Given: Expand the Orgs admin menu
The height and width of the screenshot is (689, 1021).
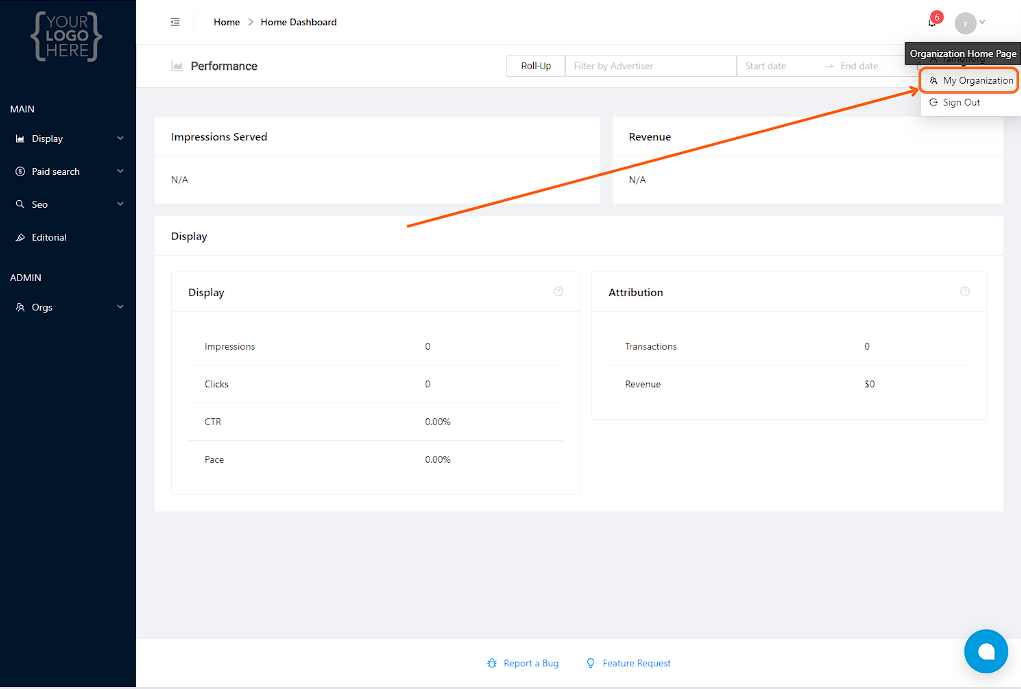Looking at the screenshot, I should 68,307.
